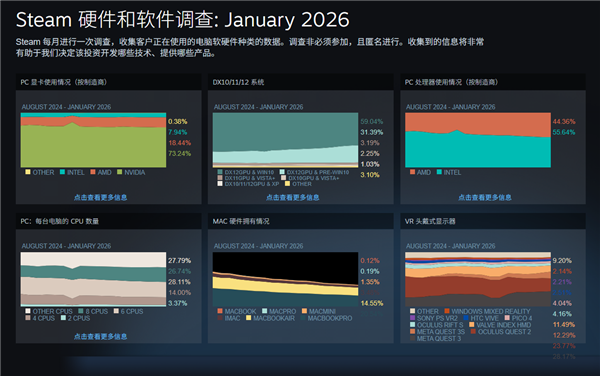
Task: Click the 2 CPUS legend swatch
Action: tap(63, 318)
